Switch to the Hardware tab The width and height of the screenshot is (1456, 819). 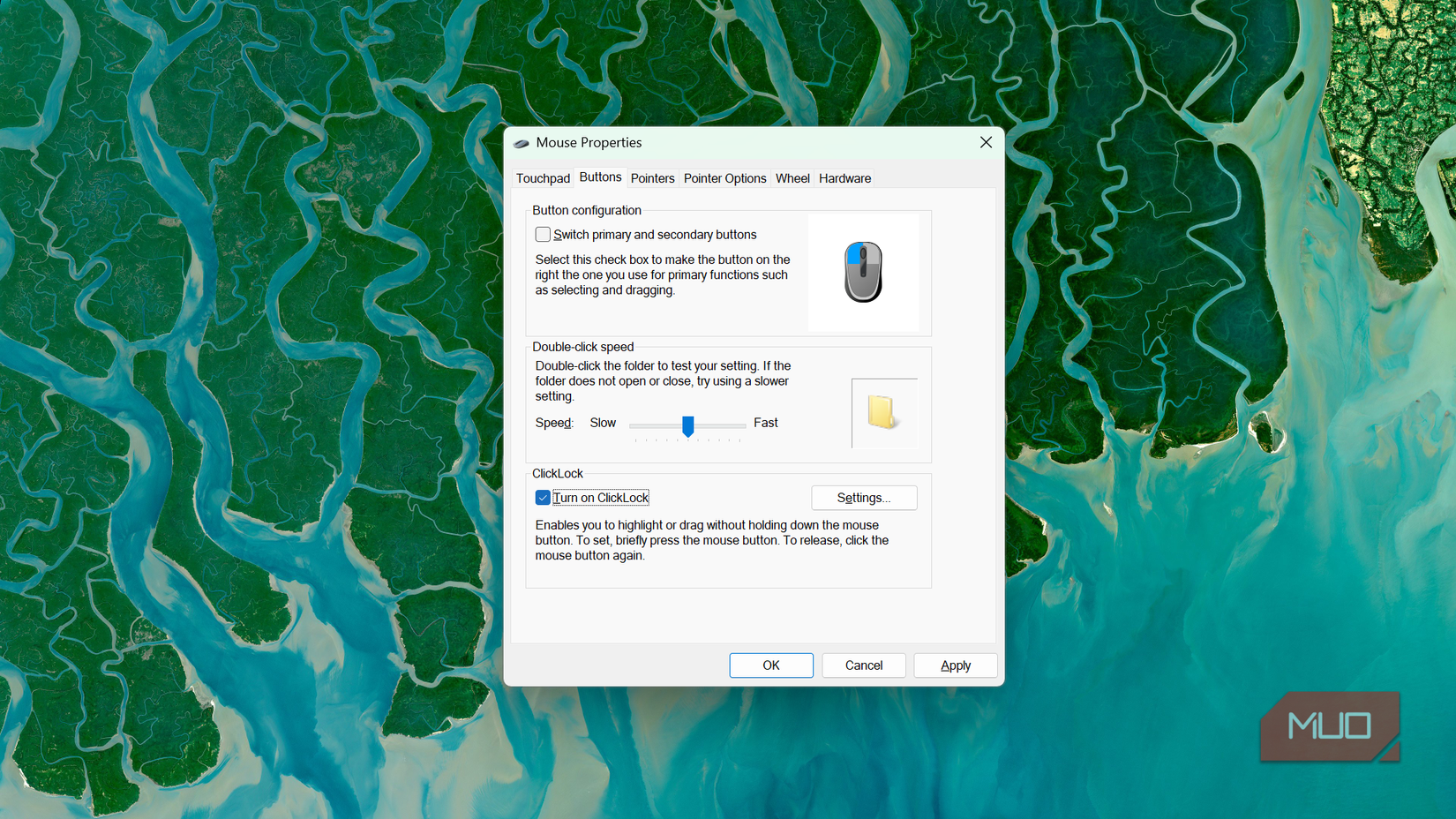point(844,178)
